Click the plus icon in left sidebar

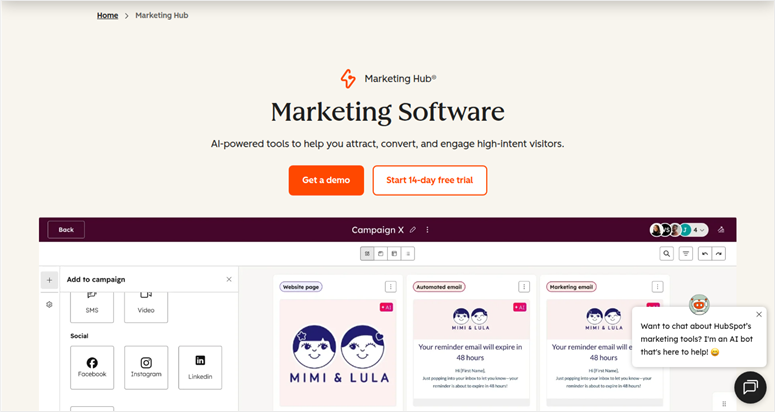click(49, 280)
